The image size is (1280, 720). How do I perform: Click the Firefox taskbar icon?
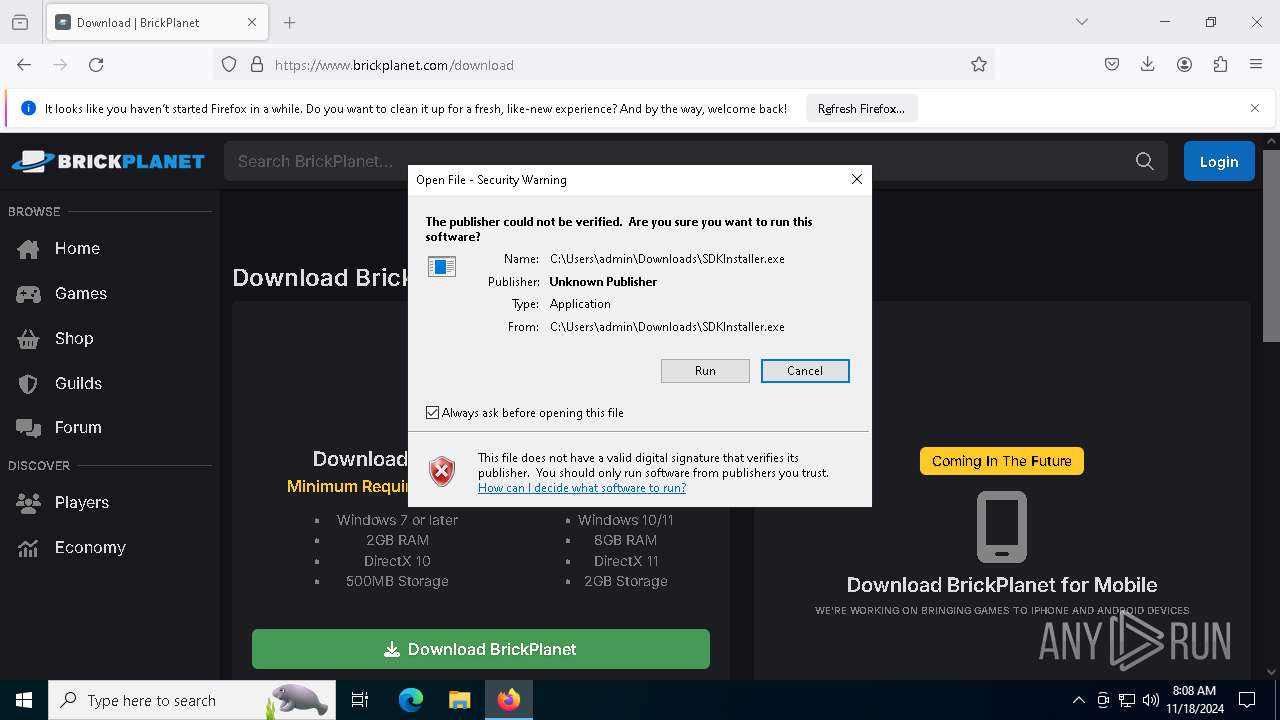(x=509, y=700)
